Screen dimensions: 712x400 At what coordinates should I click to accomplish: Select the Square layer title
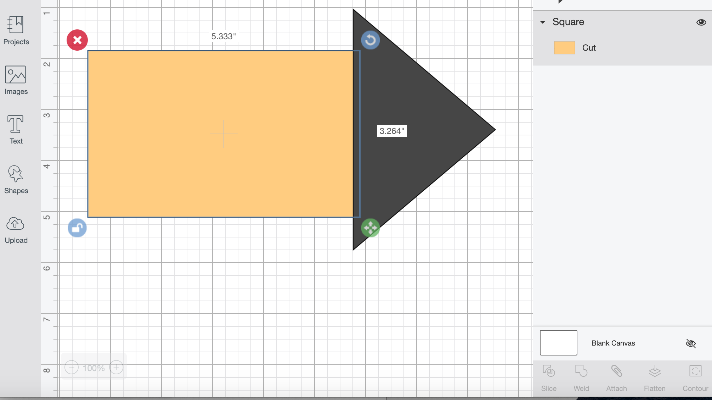(x=568, y=22)
